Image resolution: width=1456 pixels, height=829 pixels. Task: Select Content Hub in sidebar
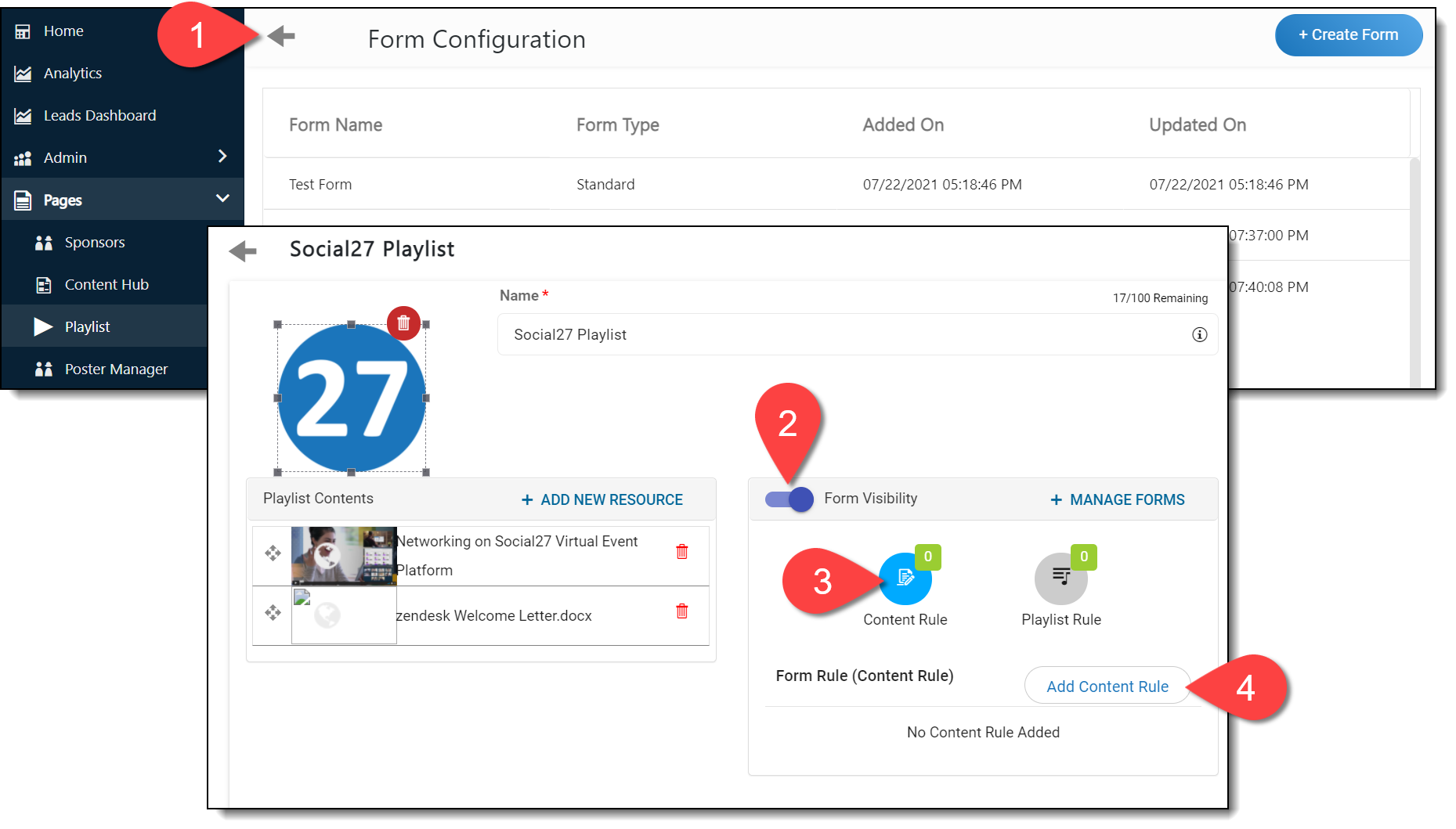click(107, 285)
